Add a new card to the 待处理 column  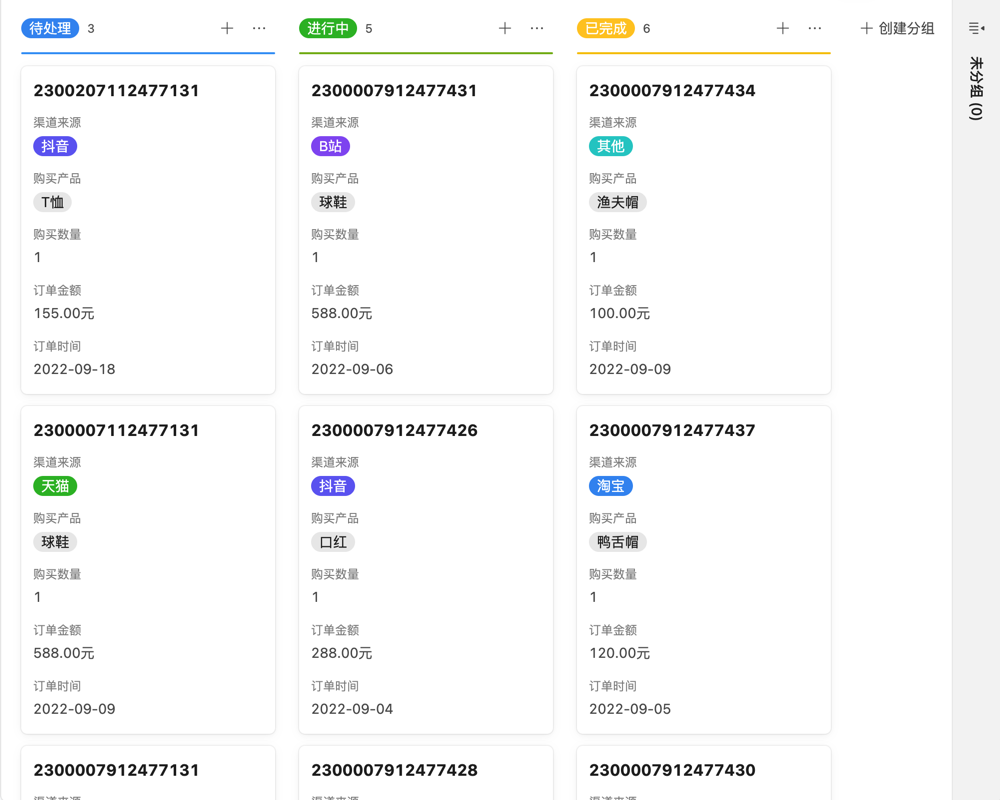tap(227, 28)
